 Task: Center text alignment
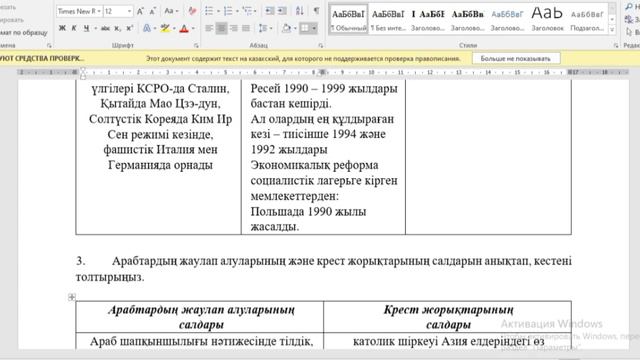[x=221, y=28]
